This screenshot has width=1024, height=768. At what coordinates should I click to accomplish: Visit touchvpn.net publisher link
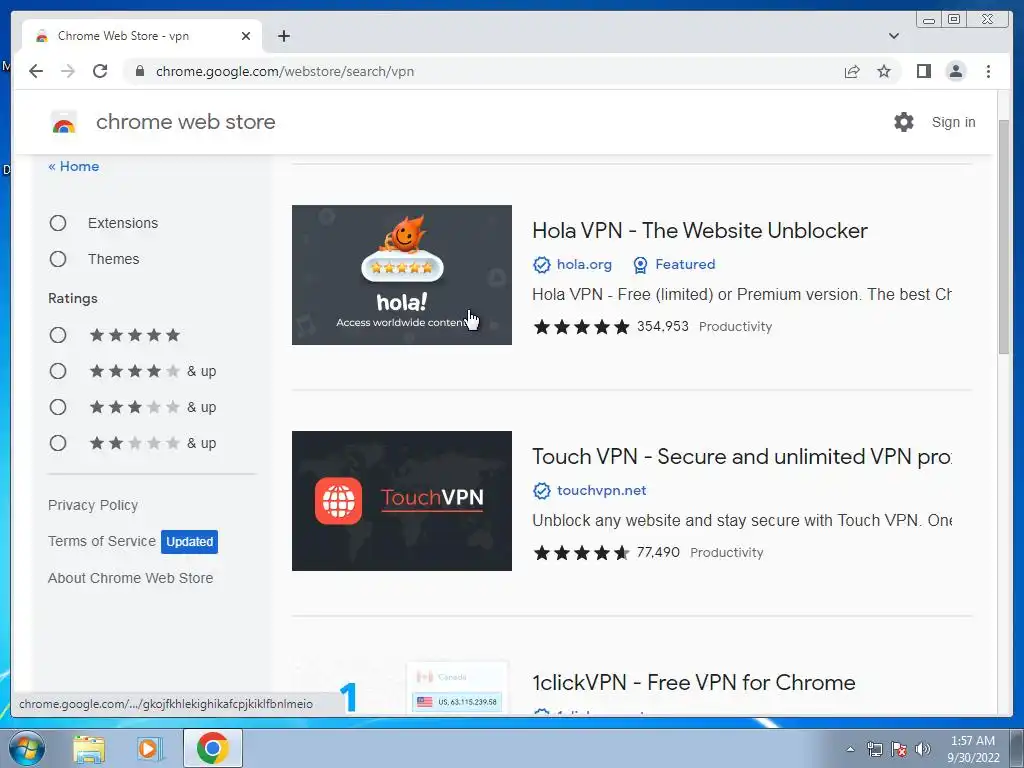pos(601,490)
